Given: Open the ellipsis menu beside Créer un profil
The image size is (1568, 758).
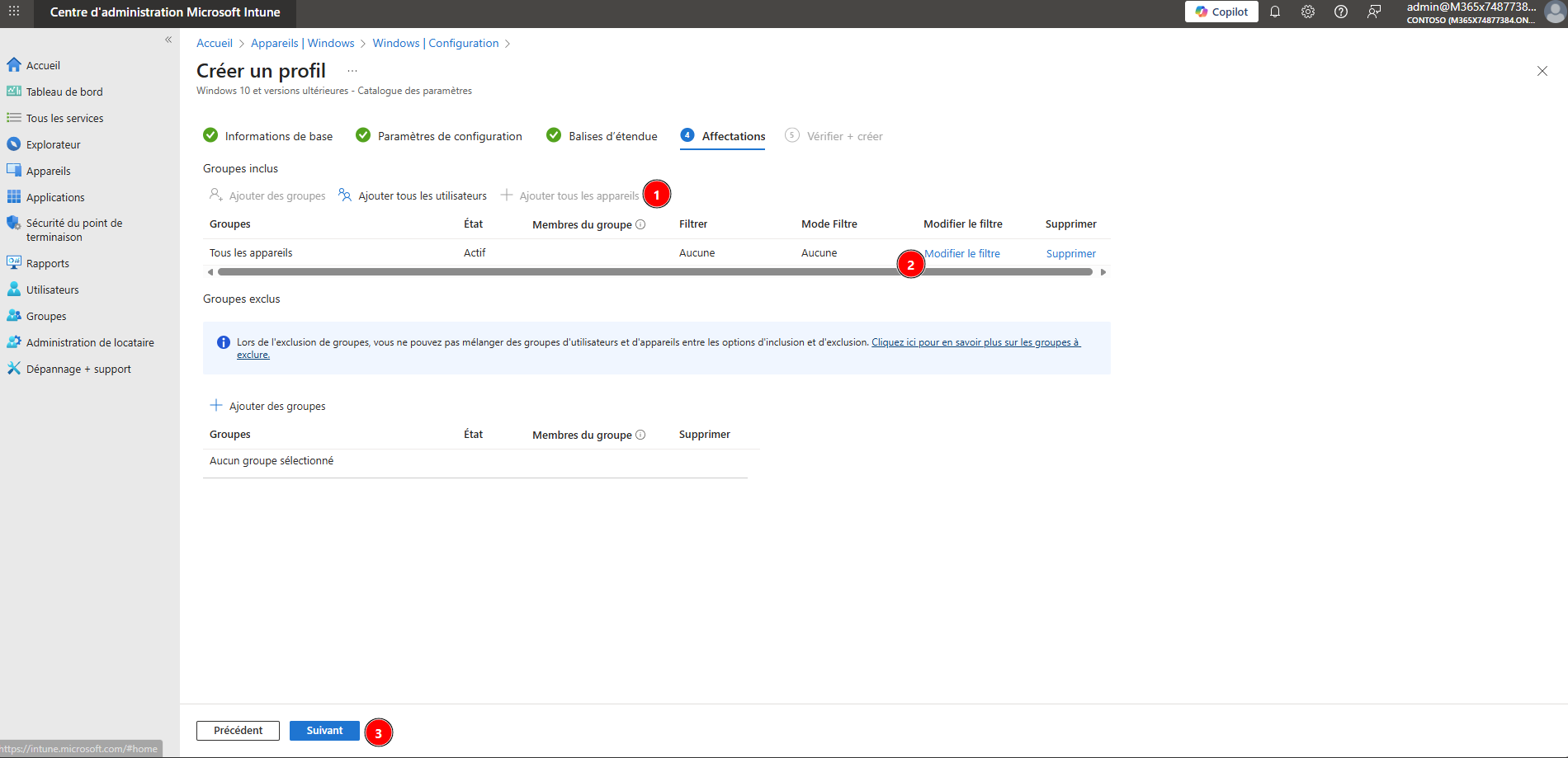Looking at the screenshot, I should click(x=352, y=71).
